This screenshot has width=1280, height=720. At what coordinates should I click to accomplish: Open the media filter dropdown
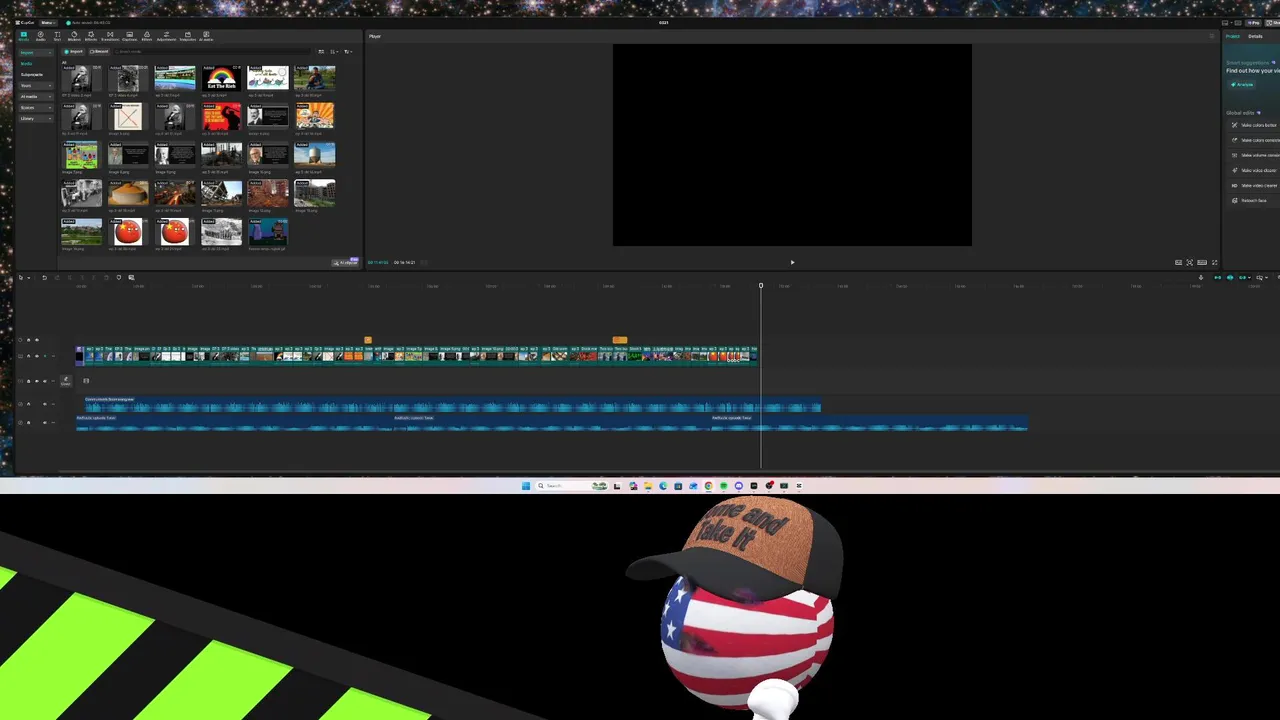348,52
